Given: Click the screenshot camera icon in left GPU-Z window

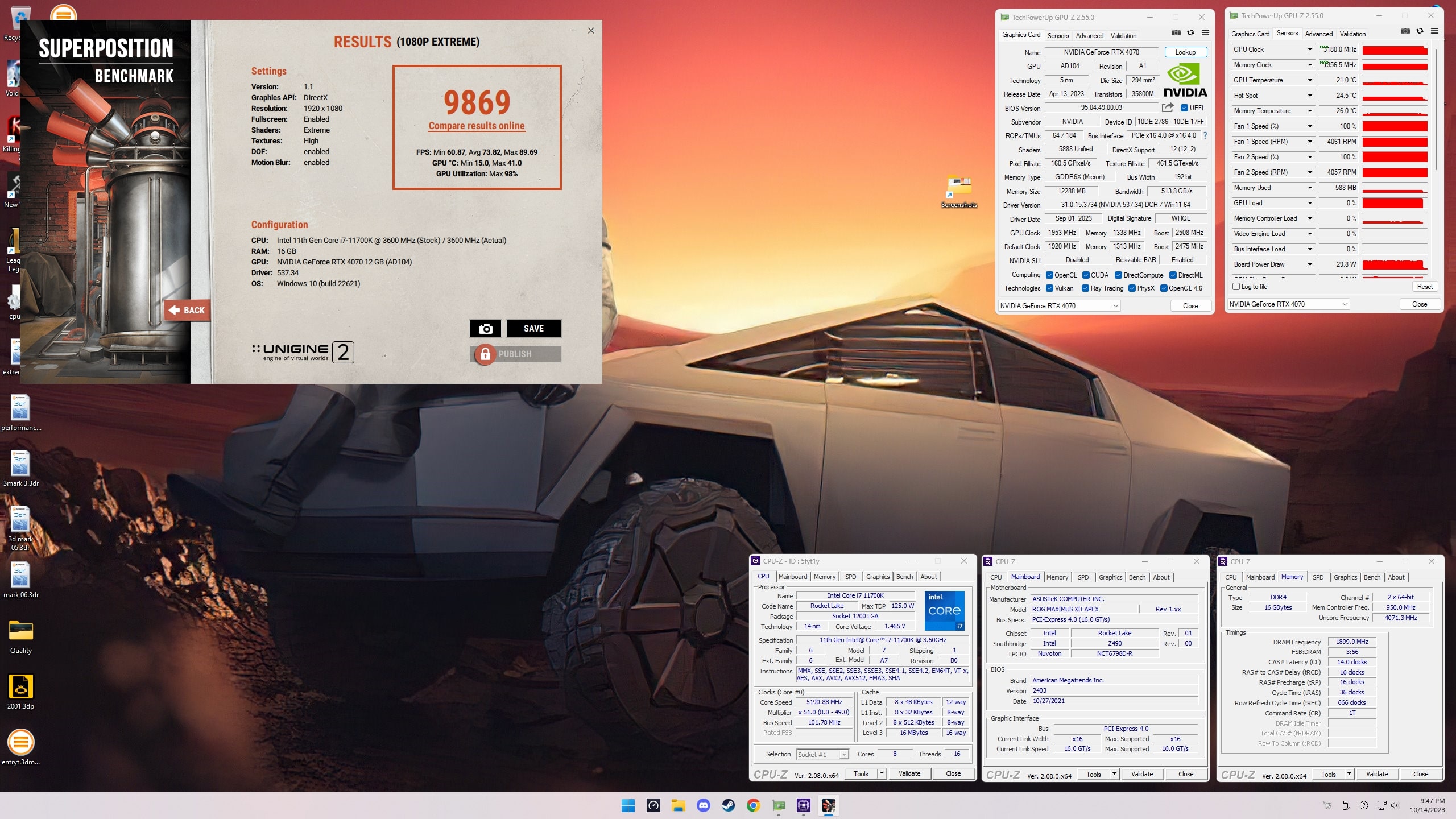Looking at the screenshot, I should [1176, 33].
